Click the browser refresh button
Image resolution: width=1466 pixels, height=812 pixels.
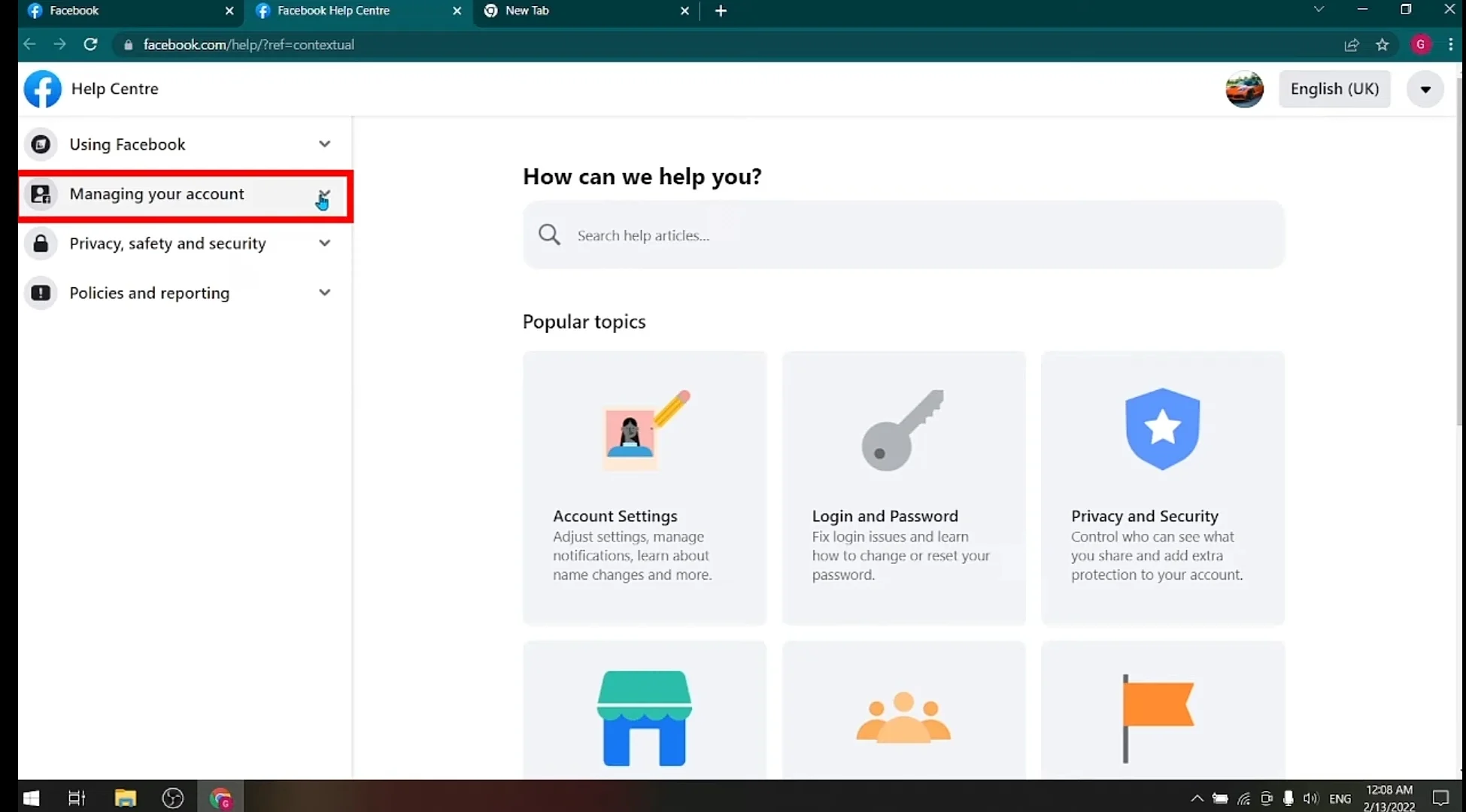(90, 45)
